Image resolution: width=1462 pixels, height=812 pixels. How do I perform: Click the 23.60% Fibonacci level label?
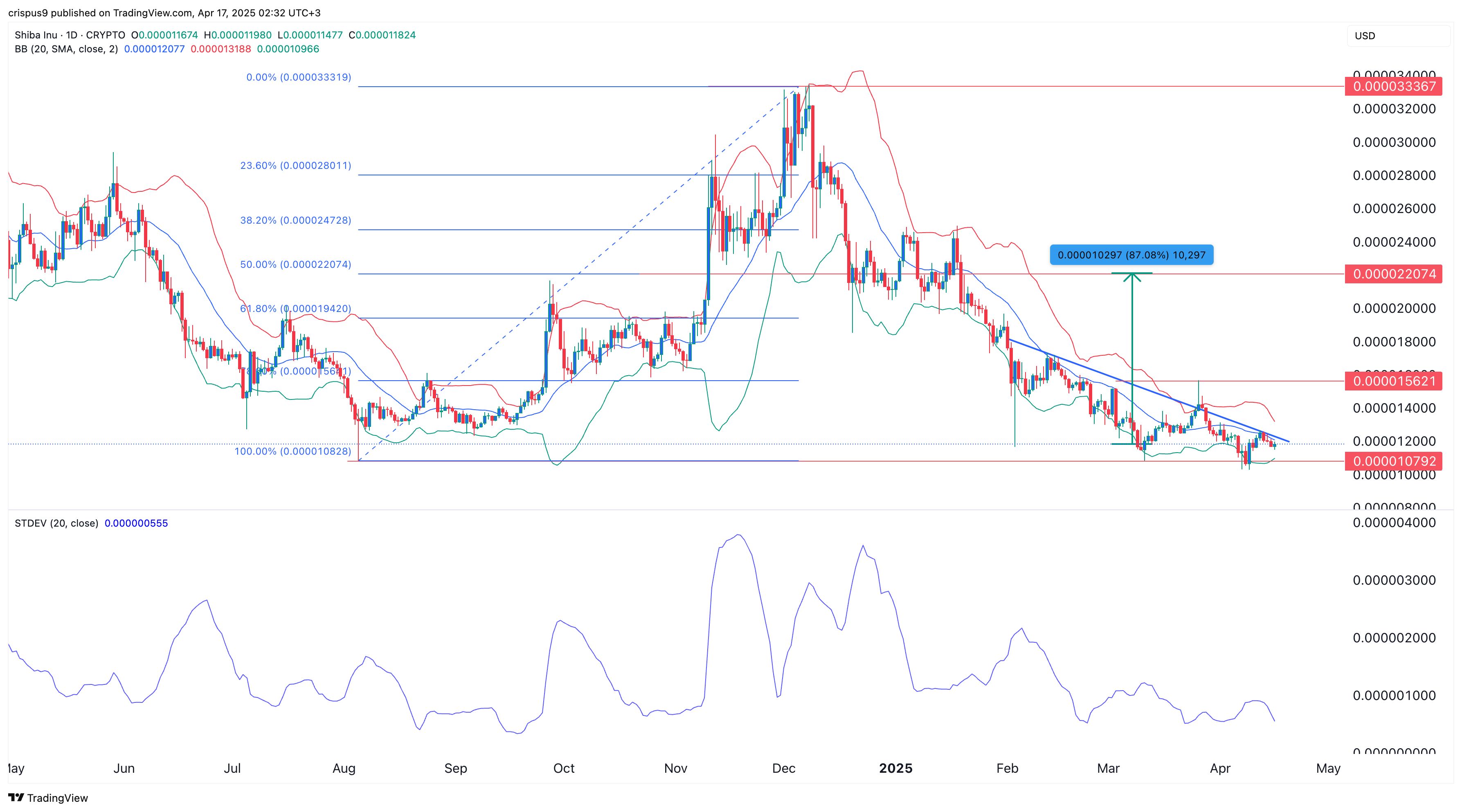pyautogui.click(x=296, y=166)
